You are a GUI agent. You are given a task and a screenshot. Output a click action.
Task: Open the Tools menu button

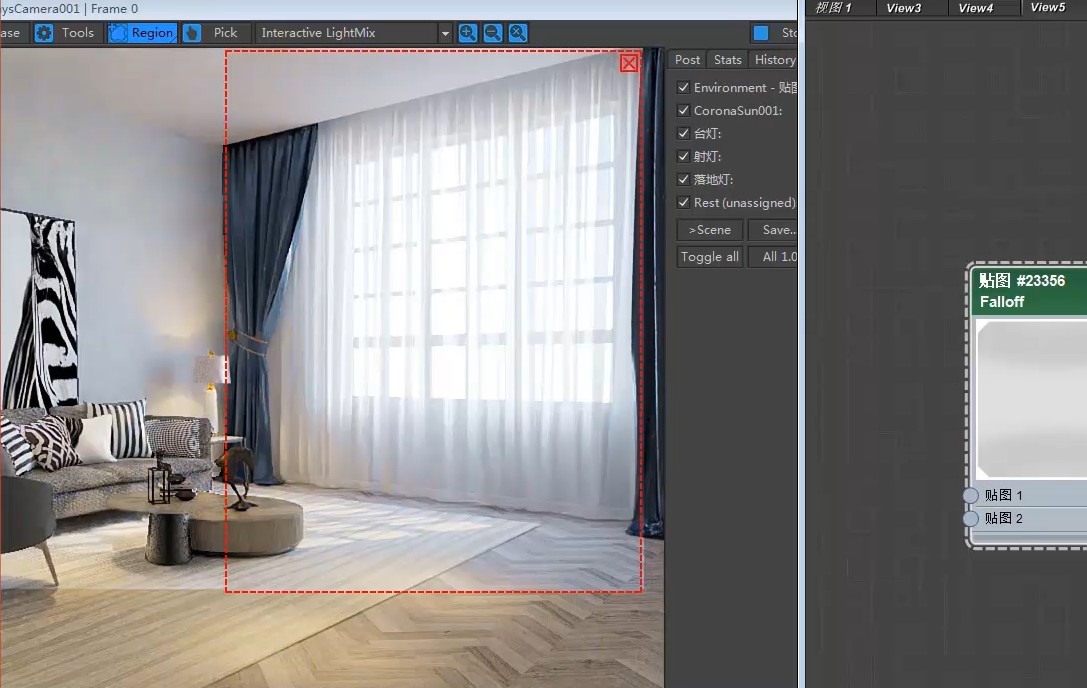[77, 33]
